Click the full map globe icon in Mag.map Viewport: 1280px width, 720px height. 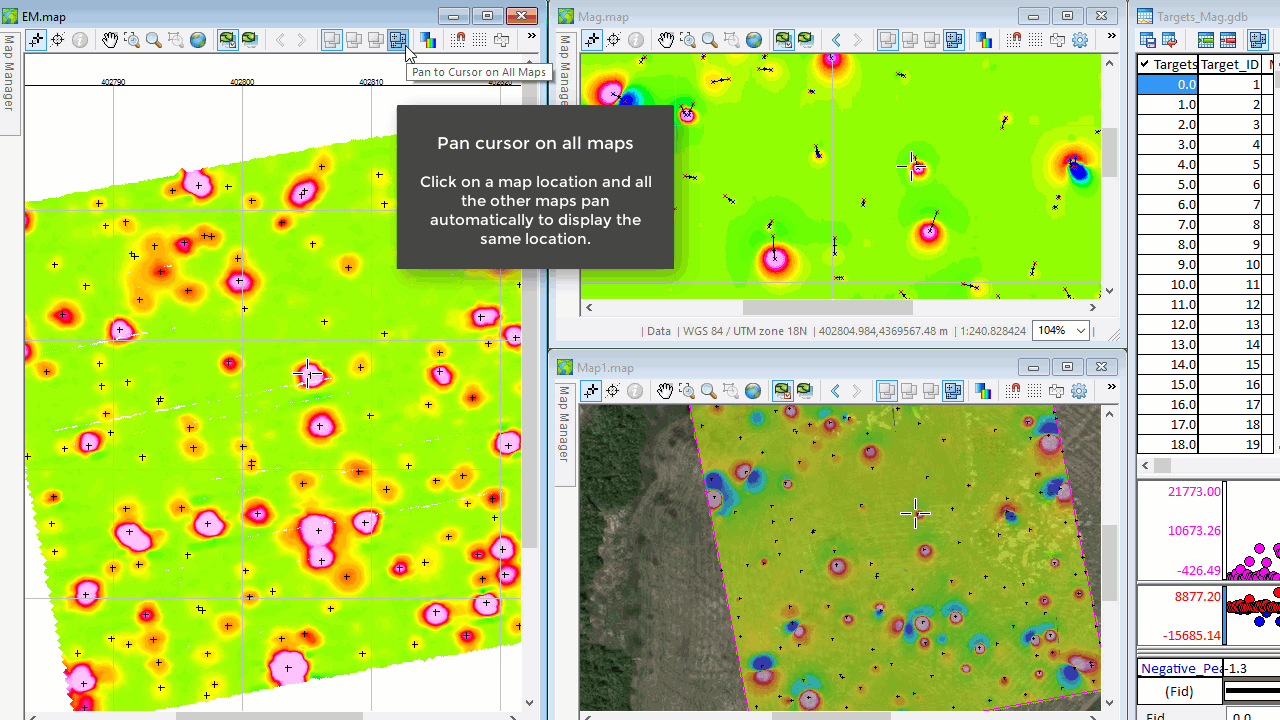[753, 40]
